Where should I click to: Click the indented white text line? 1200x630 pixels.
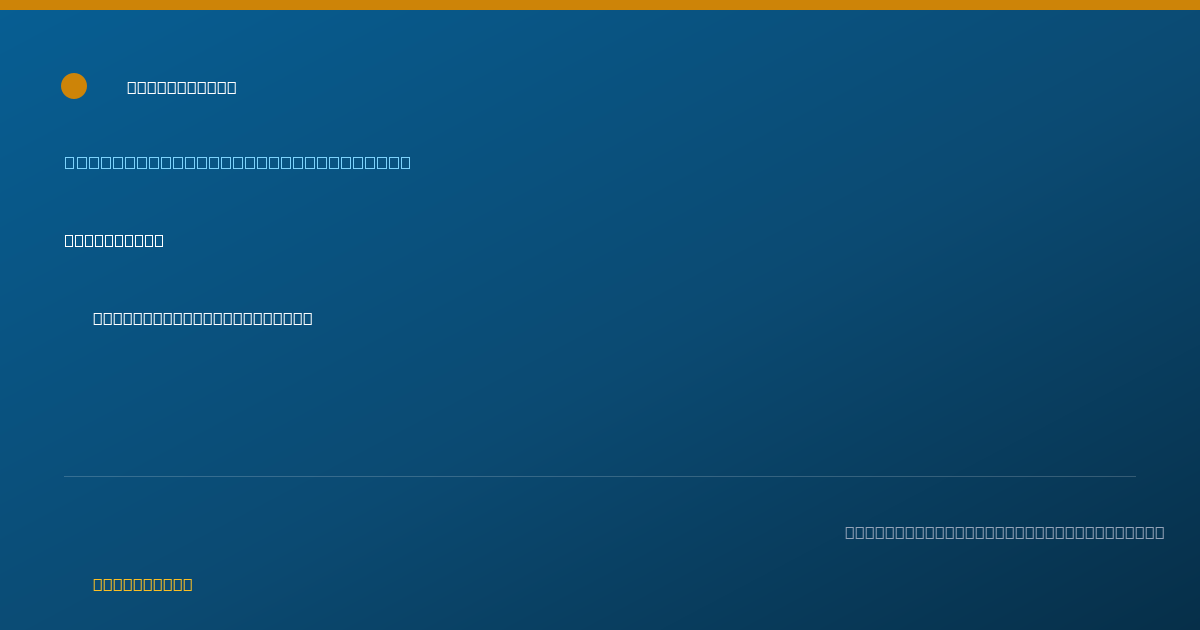click(203, 319)
